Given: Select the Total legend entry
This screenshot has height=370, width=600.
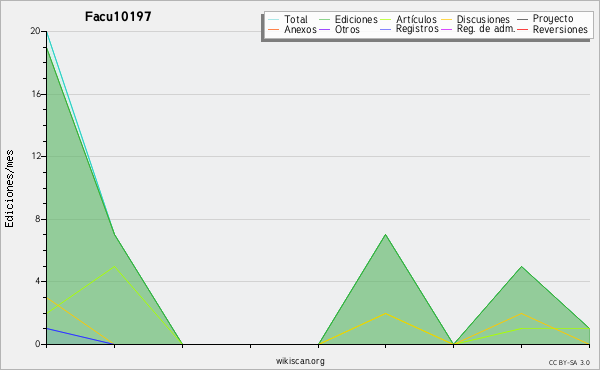Looking at the screenshot, I should [x=296, y=19].
